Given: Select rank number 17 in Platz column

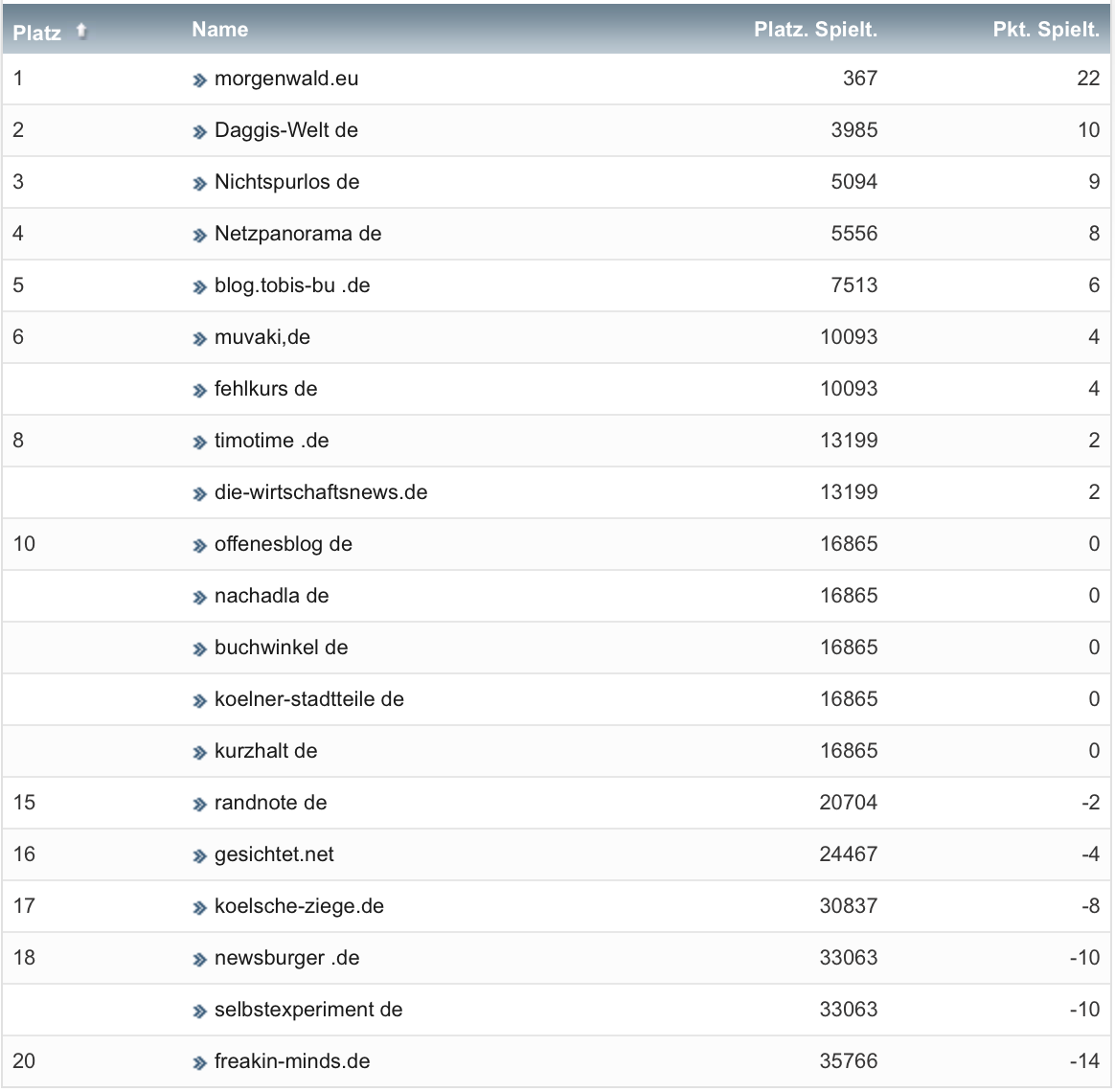Looking at the screenshot, I should click(24, 906).
